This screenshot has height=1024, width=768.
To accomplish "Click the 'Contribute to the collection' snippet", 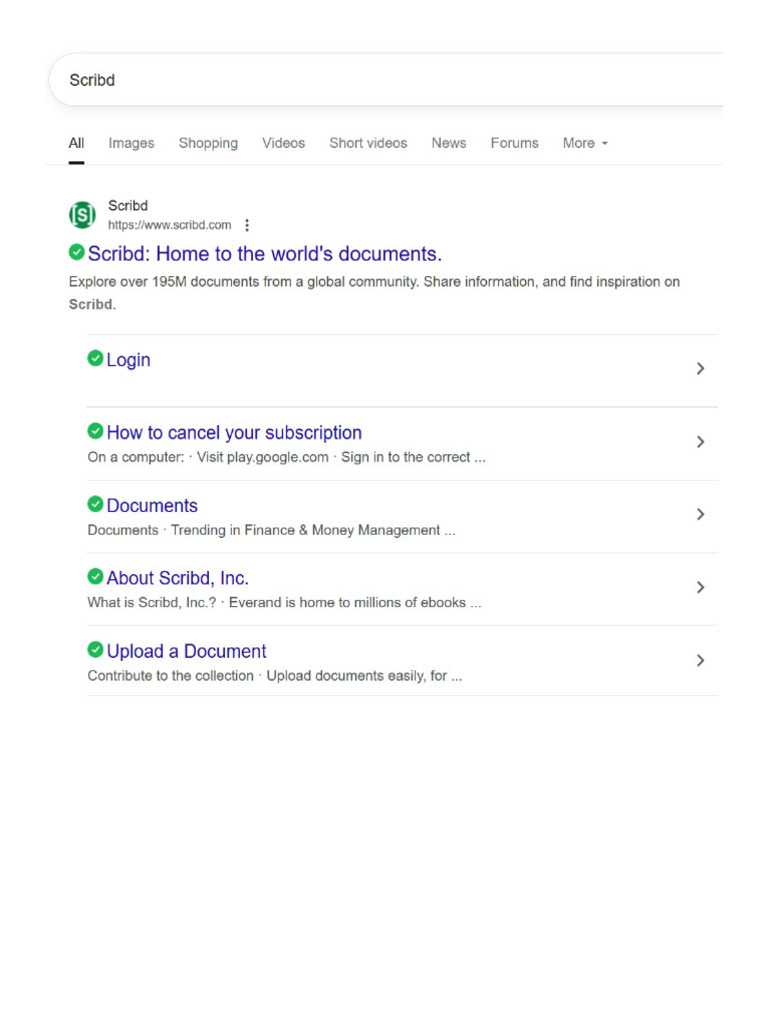I will 170,676.
